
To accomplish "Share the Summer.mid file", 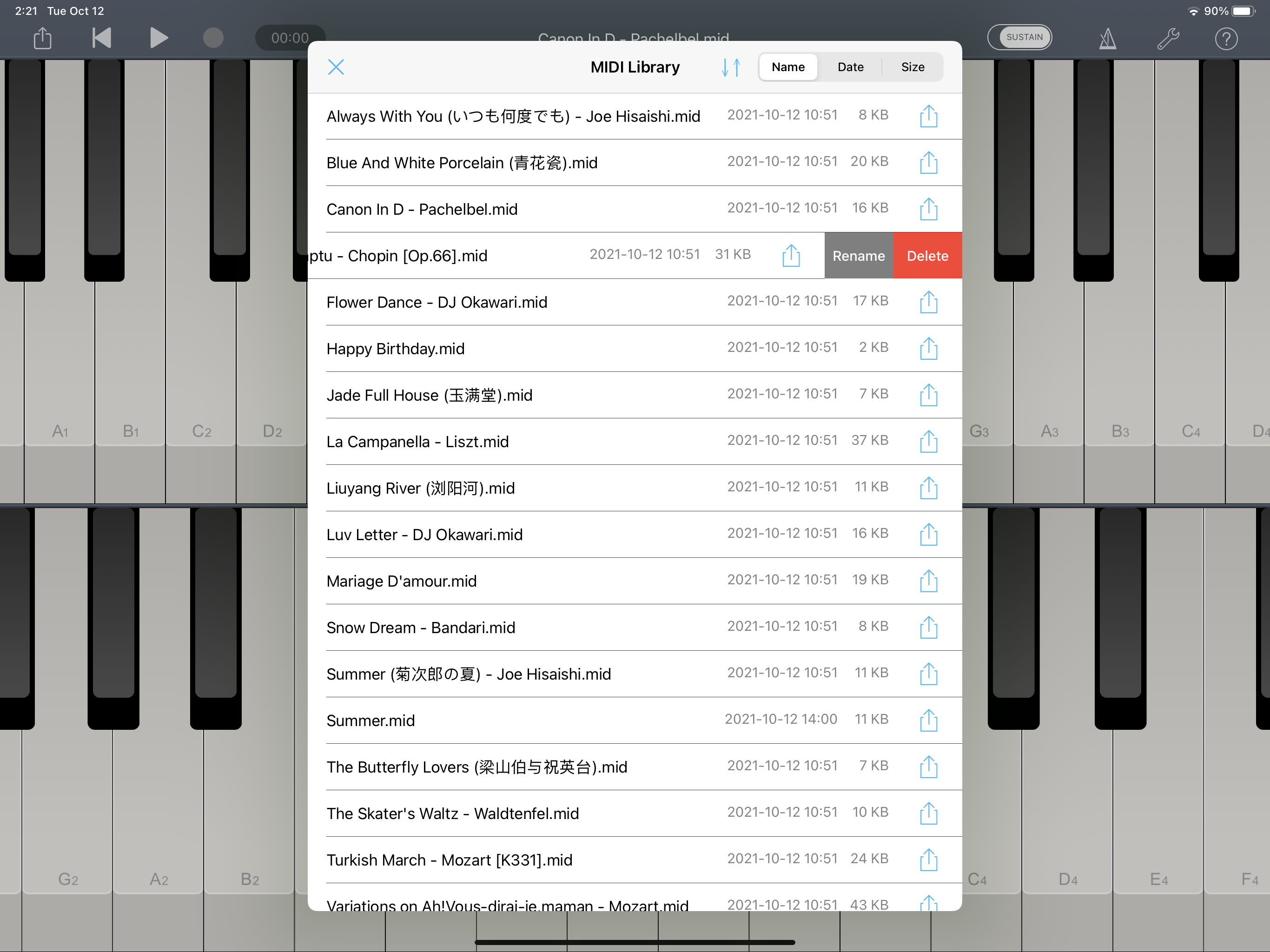I will pos(928,721).
